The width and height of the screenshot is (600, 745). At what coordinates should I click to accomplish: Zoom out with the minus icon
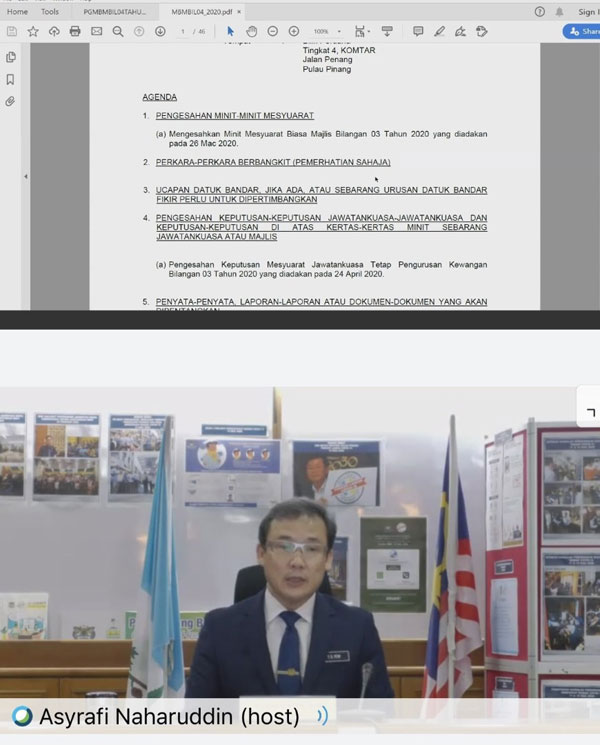coord(273,31)
